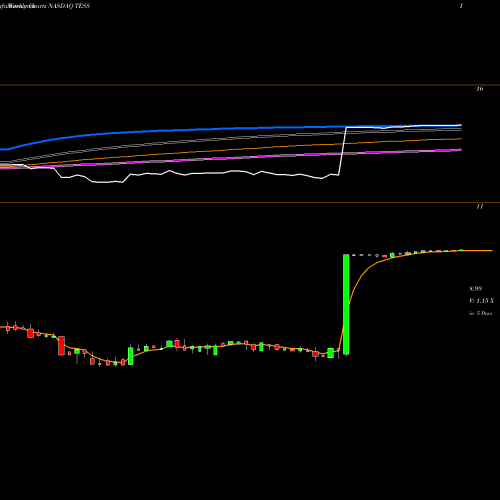The width and height of the screenshot is (500, 500).
Task: Click the large red candlestick near left
Action: click(x=61, y=346)
